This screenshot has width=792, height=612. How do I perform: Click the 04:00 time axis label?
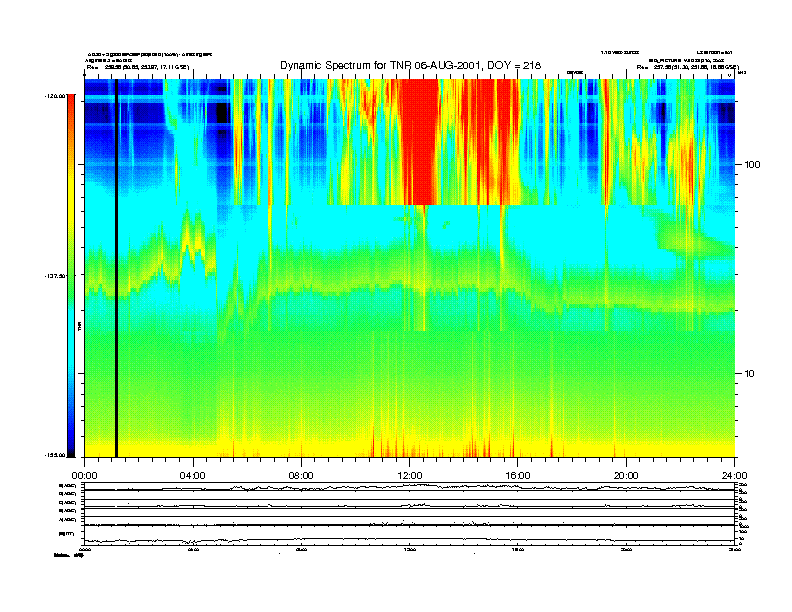pyautogui.click(x=193, y=476)
